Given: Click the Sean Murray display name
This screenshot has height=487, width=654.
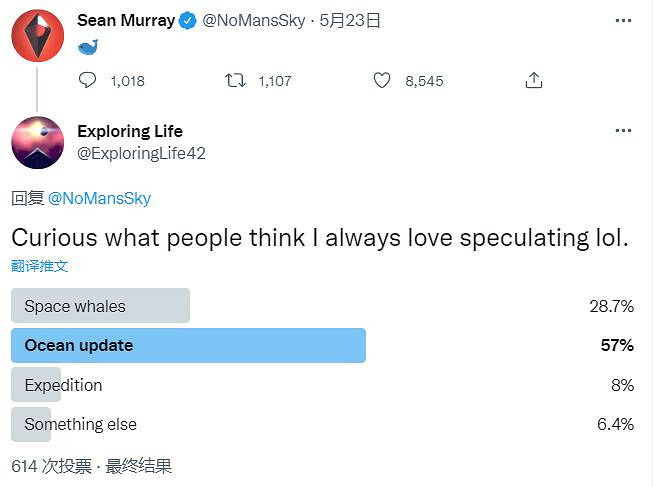Looking at the screenshot, I should pos(126,20).
